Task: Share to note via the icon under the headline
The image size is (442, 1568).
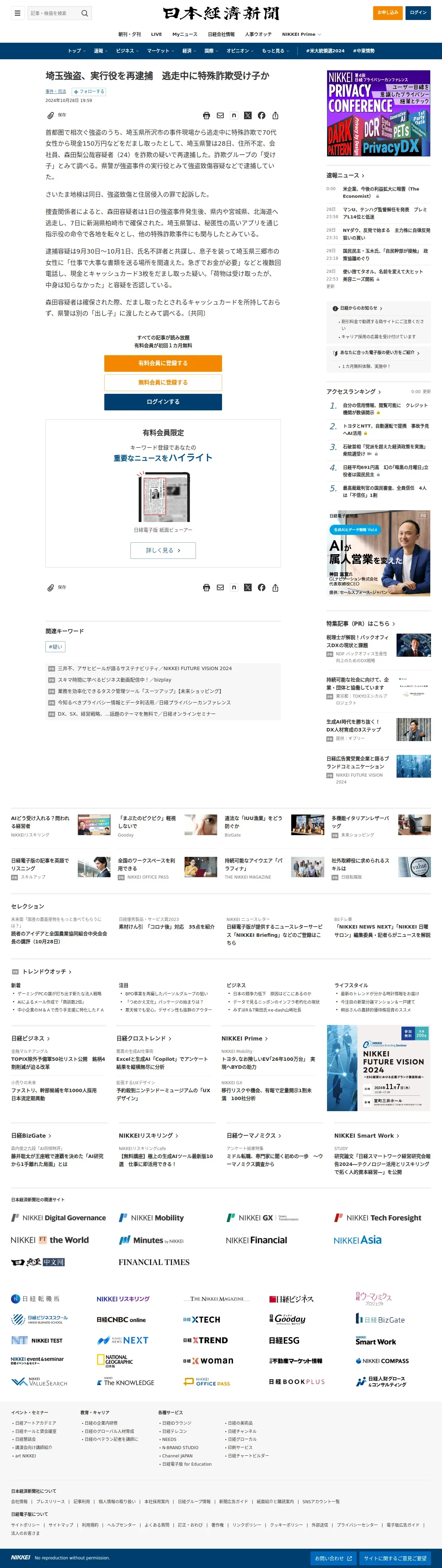Action: (x=234, y=115)
